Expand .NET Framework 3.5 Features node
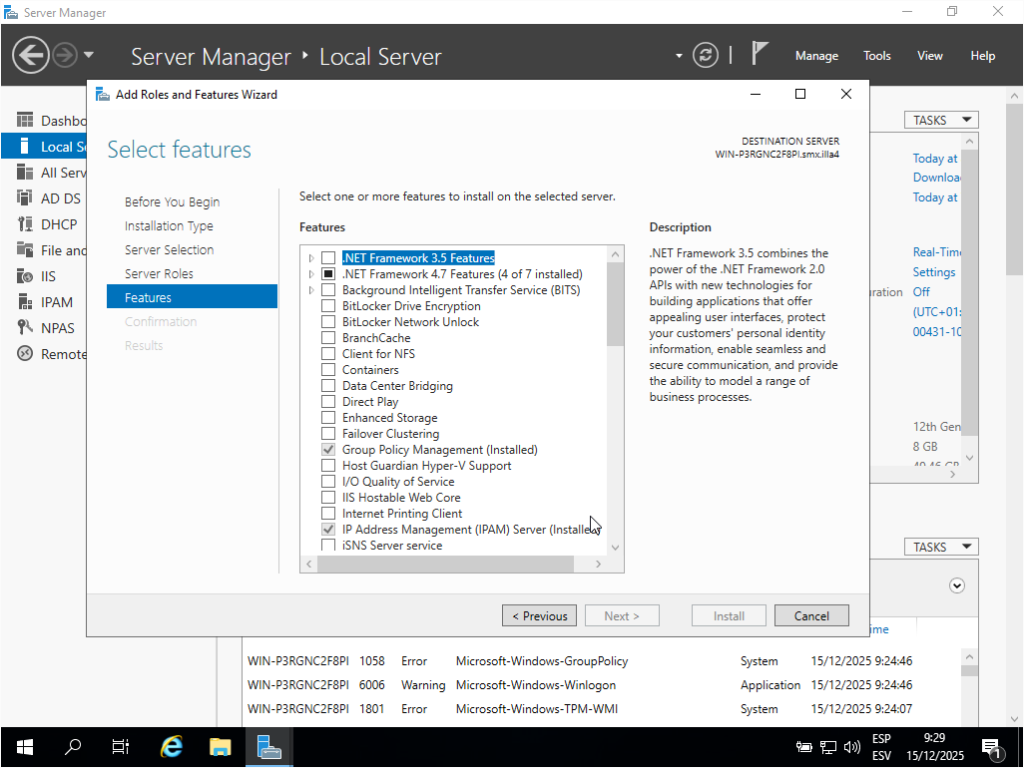Viewport: 1024px width, 768px height. (312, 258)
